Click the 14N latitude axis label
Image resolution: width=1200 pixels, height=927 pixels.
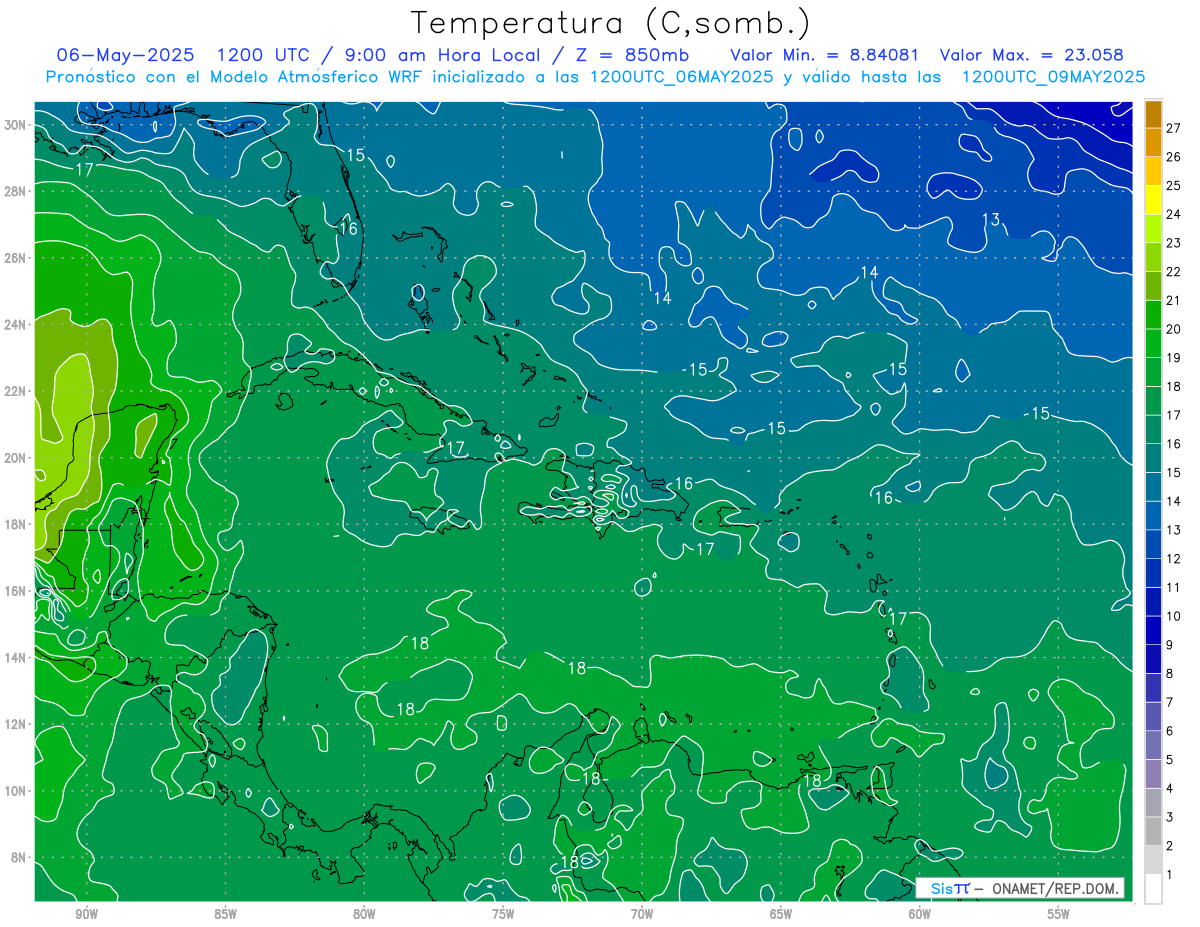(x=16, y=658)
